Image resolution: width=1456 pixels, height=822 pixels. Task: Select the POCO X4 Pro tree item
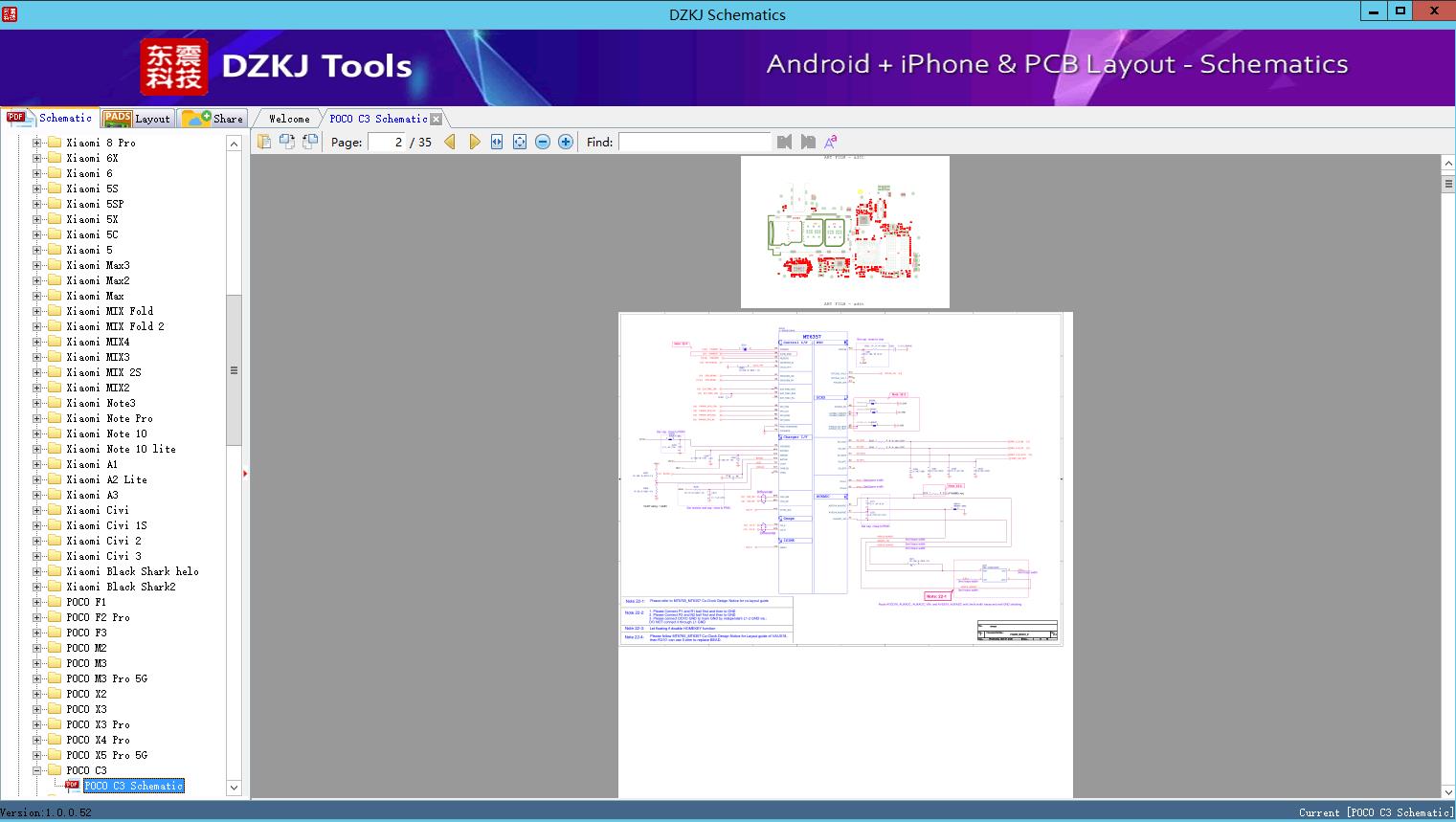tap(98, 740)
